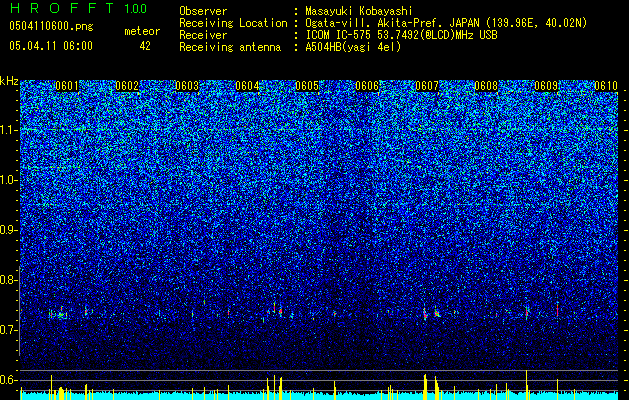629x400 pixels.
Task: Click the 0.9 kHz axis label
Action: tap(8, 230)
